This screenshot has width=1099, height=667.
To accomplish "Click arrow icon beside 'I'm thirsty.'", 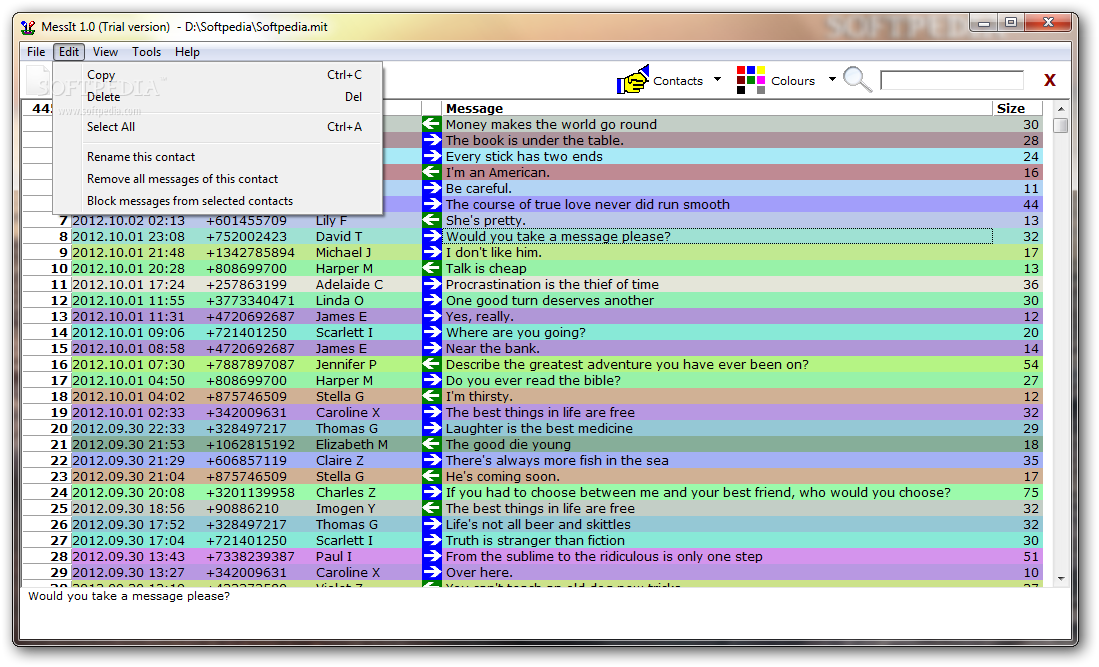I will click(x=432, y=397).
